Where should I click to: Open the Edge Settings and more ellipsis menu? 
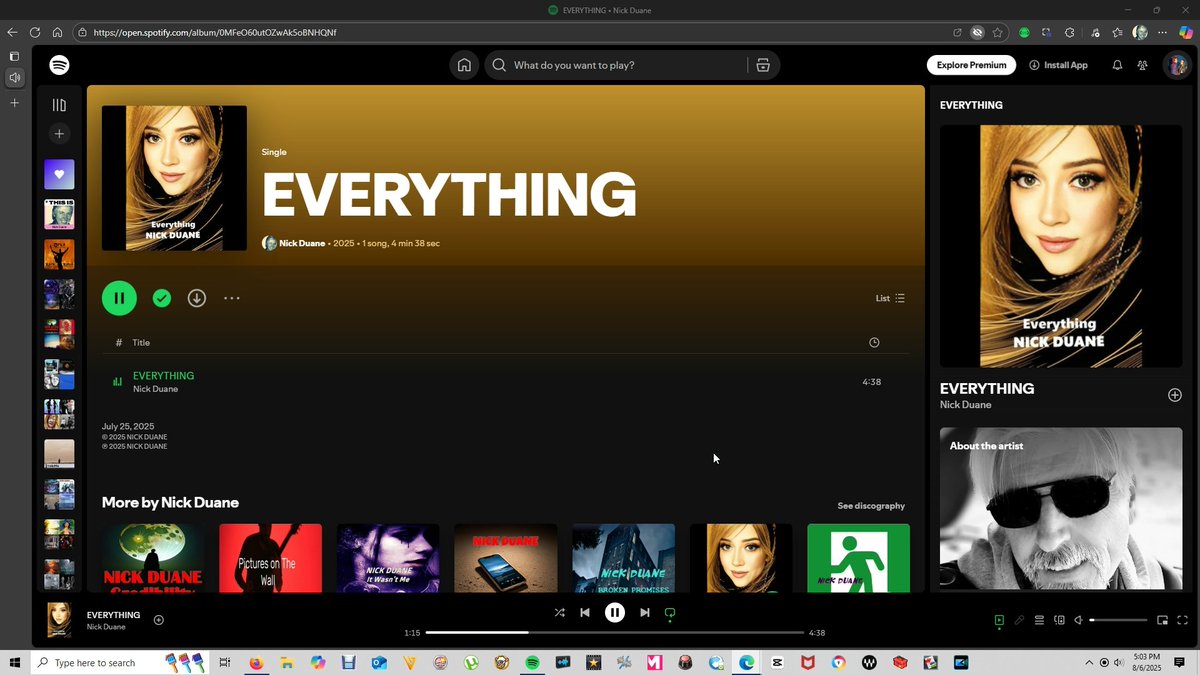point(1162,32)
